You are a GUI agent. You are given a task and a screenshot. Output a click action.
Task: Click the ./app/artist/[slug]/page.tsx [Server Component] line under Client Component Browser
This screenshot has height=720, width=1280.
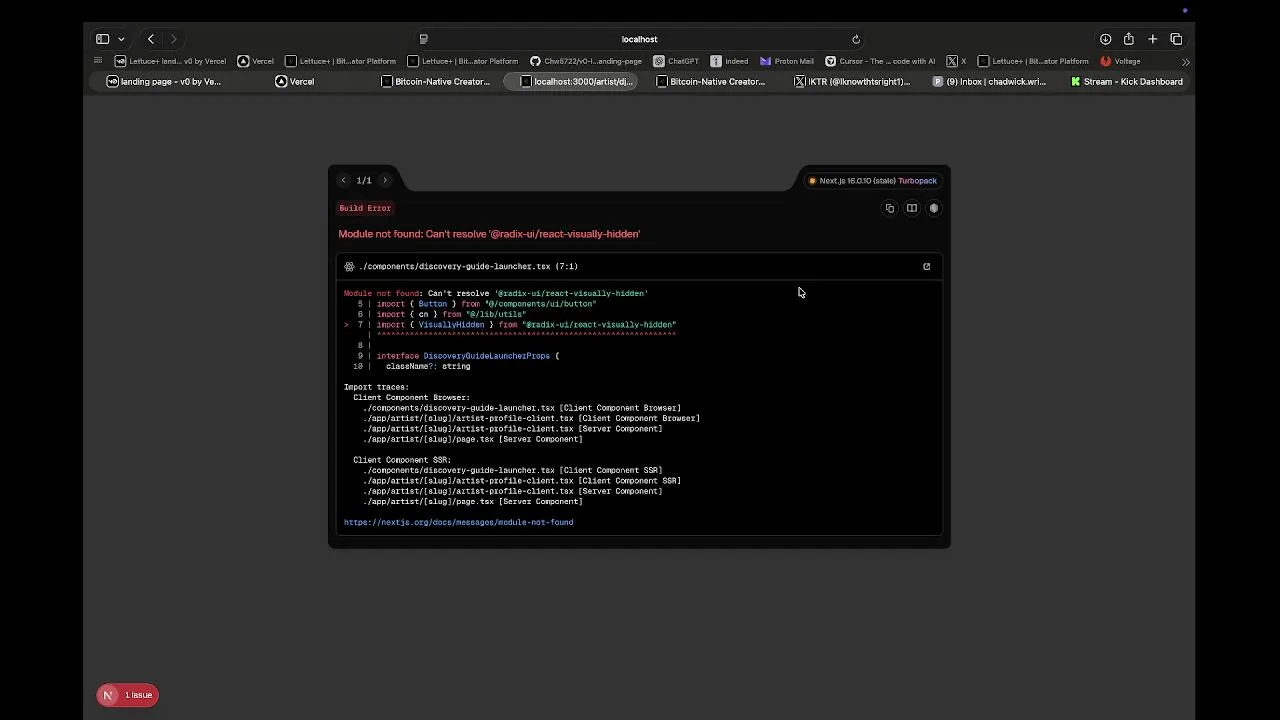click(x=473, y=439)
